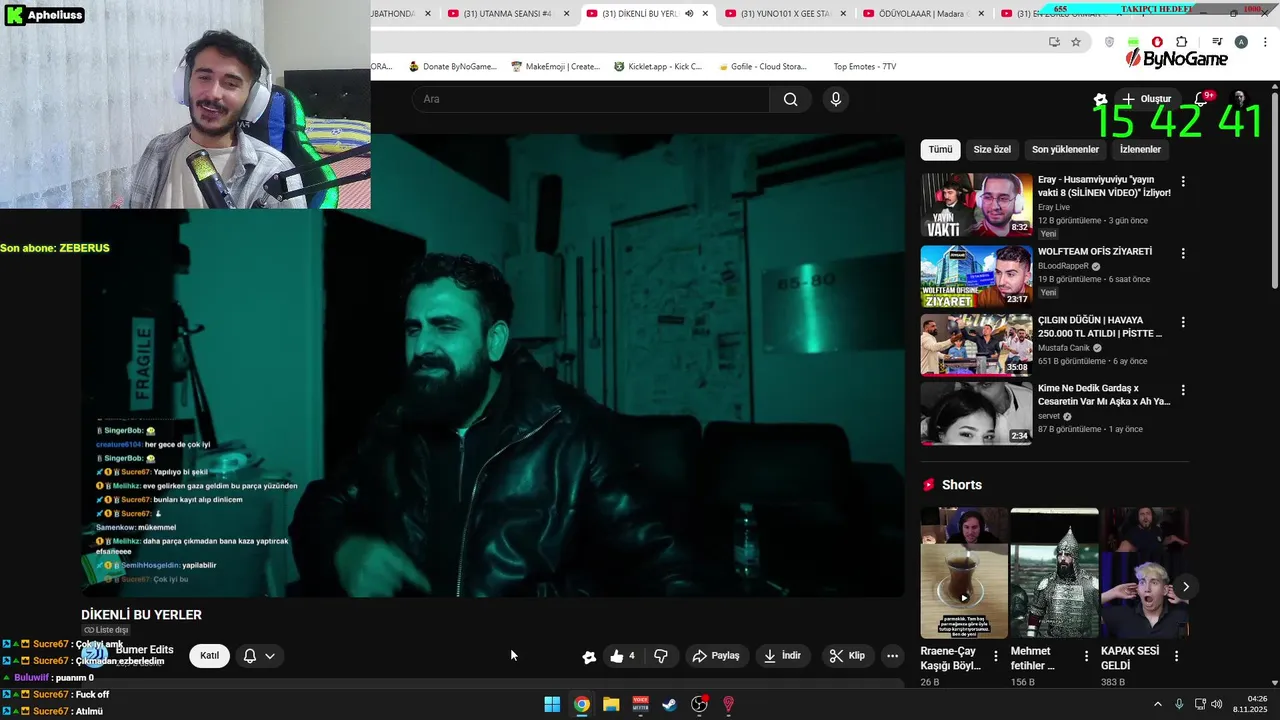This screenshot has width=1280, height=720.
Task: Open options for Mehmet fetihler short
Action: [x=1086, y=657]
